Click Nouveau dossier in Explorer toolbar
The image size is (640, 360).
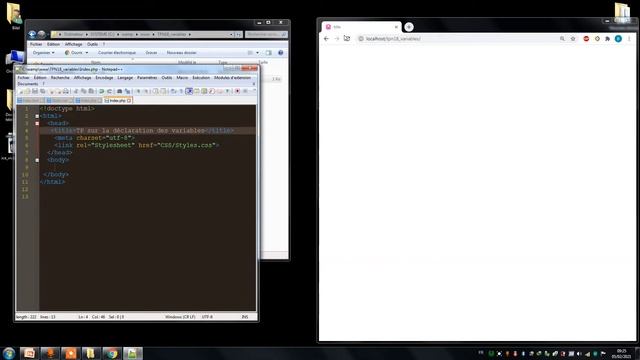182,53
